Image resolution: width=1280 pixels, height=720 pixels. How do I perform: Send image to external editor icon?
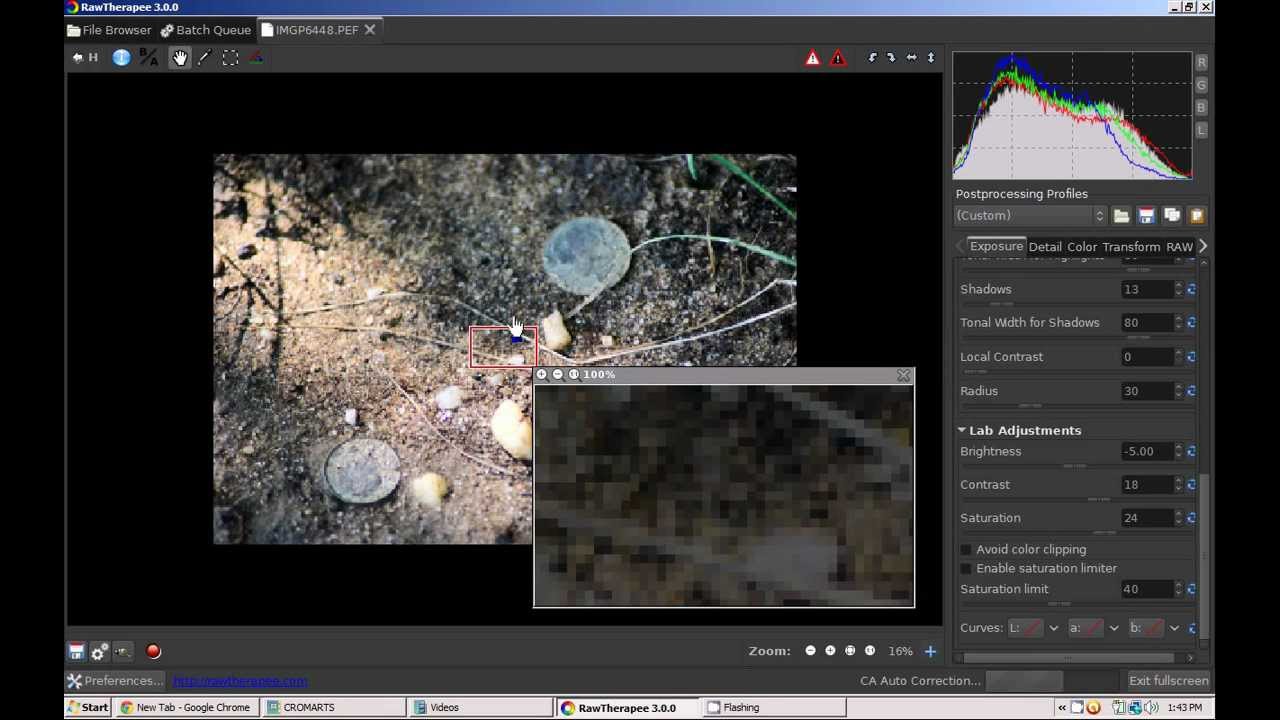[123, 652]
